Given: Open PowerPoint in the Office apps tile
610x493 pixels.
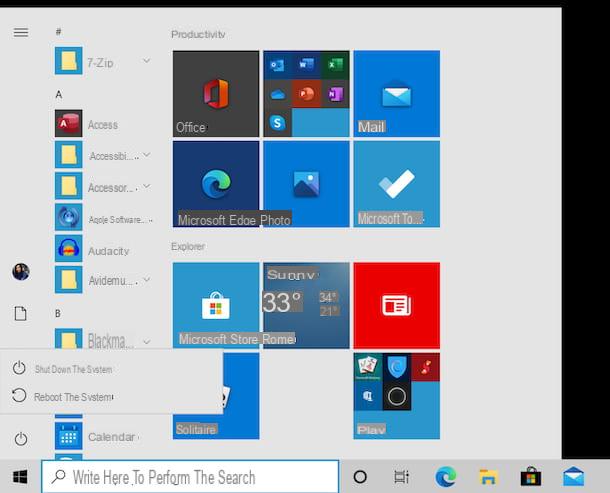Looking at the screenshot, I should click(306, 94).
